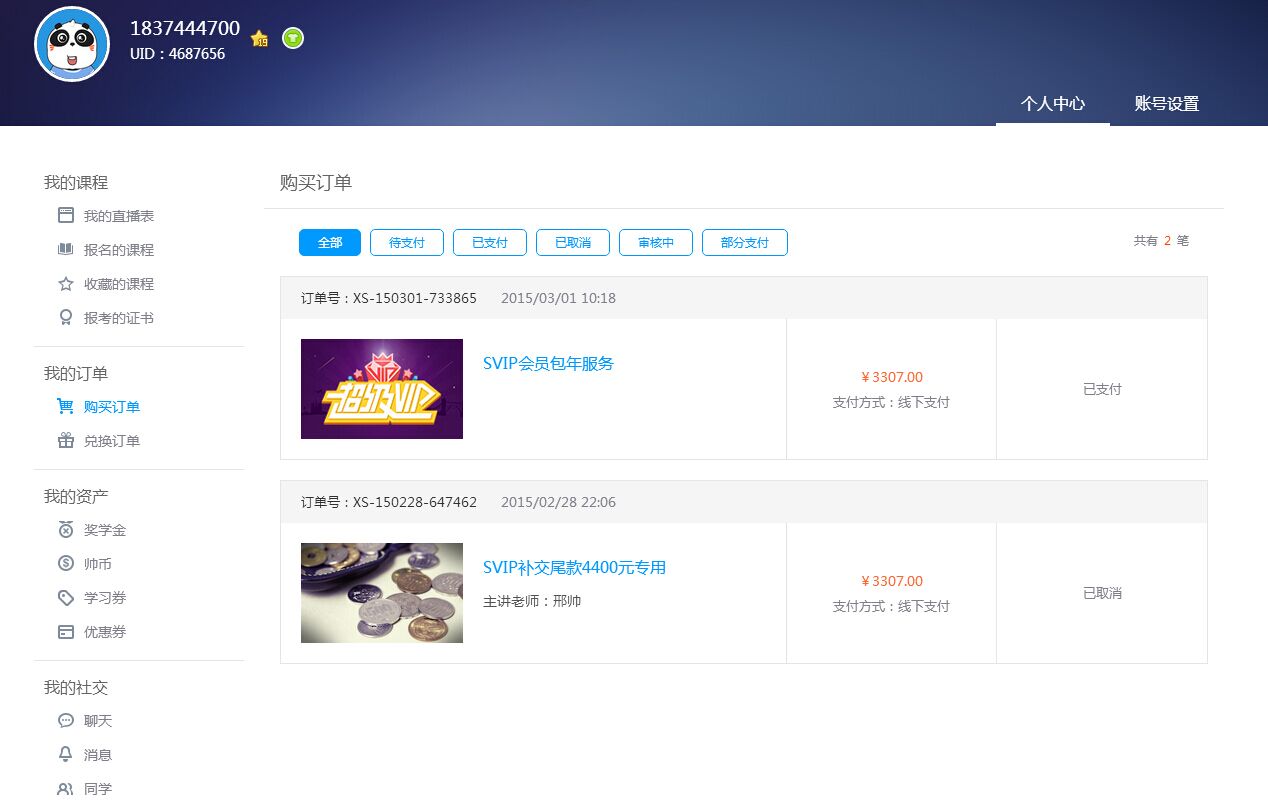Click the coins thumbnail image
This screenshot has width=1268, height=802.
(382, 593)
